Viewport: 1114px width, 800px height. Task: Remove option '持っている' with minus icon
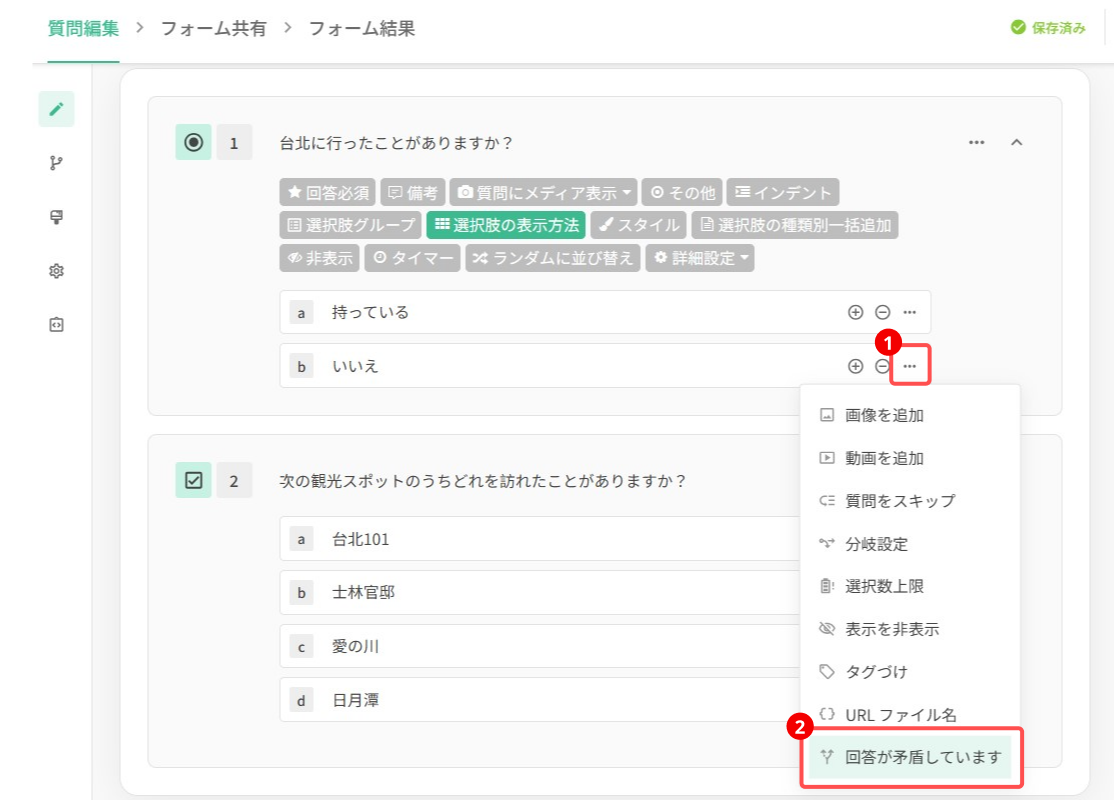(x=882, y=312)
